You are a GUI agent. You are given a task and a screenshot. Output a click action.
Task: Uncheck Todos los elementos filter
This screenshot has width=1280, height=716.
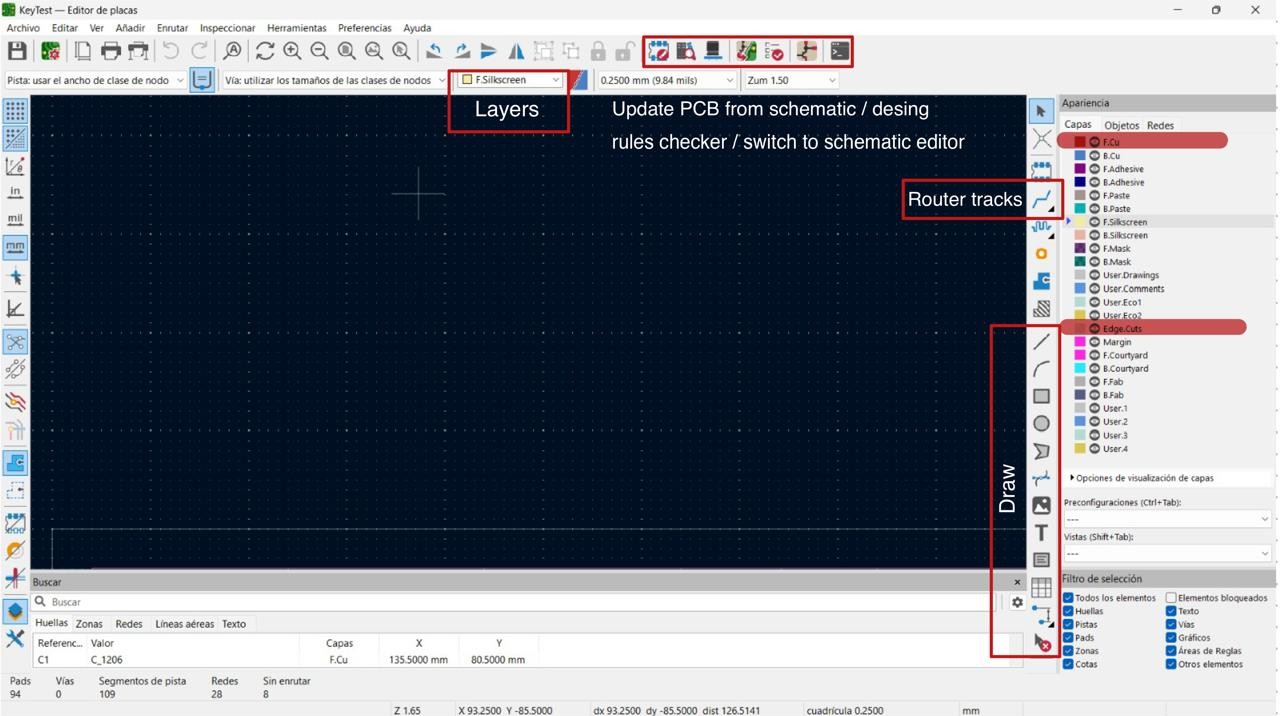1069,598
